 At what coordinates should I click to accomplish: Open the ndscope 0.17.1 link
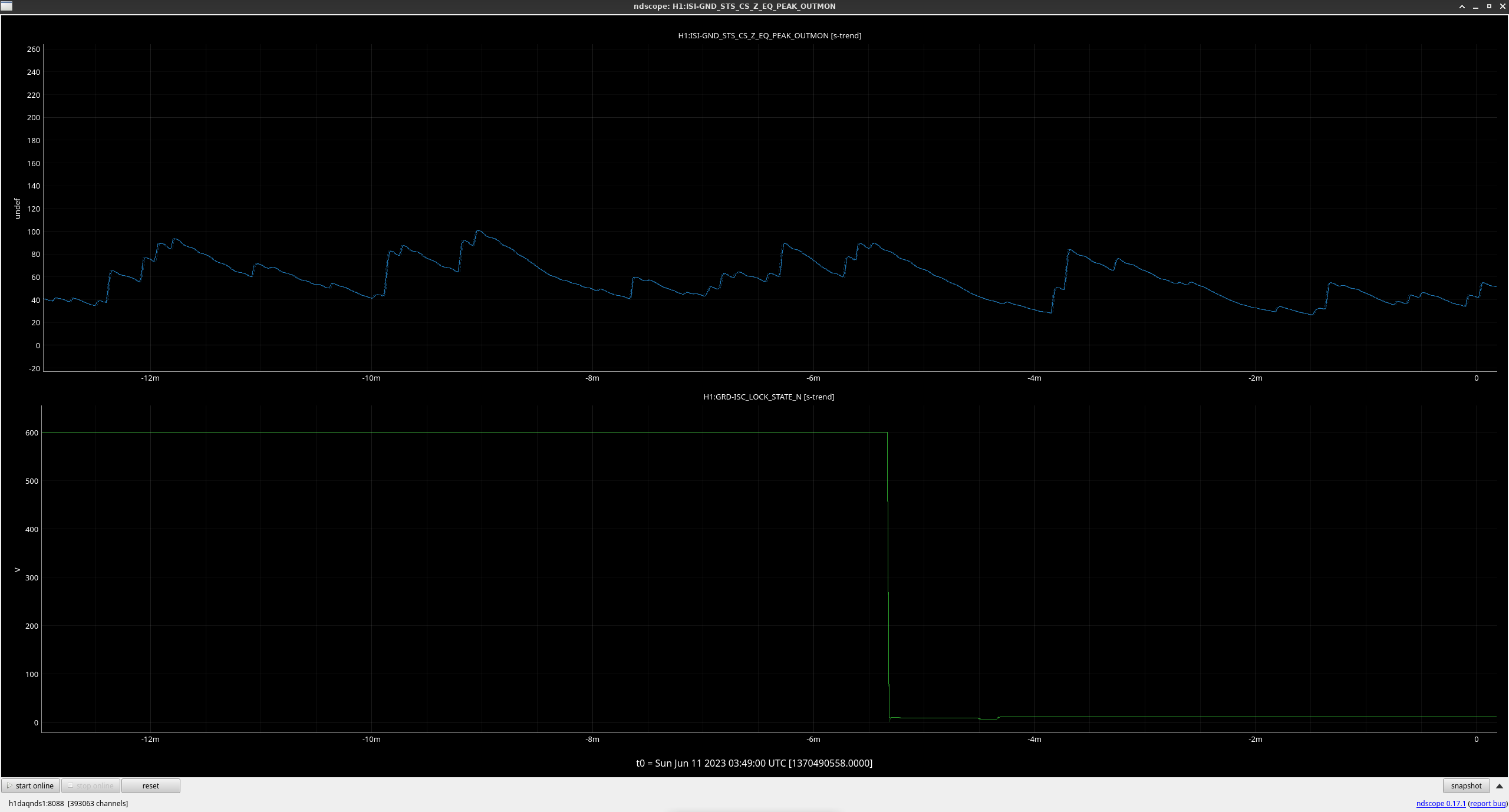click(1440, 803)
